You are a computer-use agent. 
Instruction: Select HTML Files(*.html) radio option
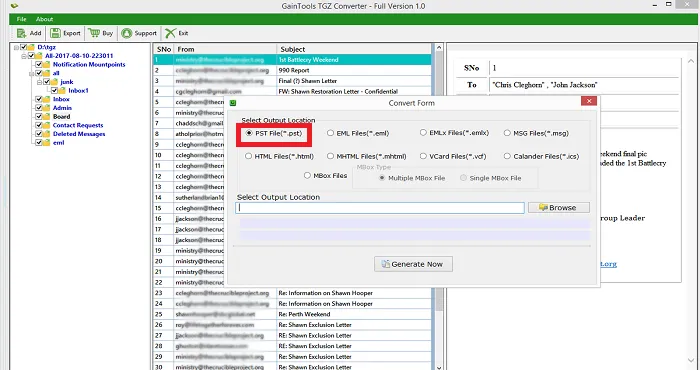tap(248, 156)
